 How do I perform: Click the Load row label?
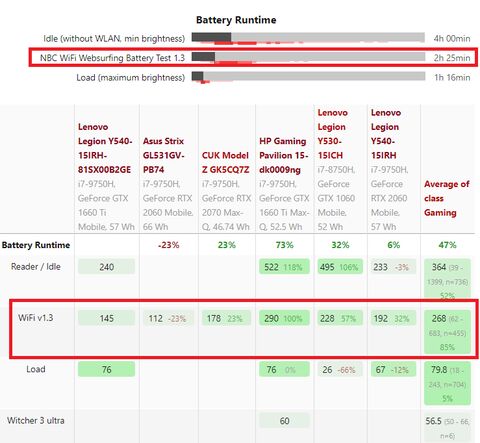(36, 369)
